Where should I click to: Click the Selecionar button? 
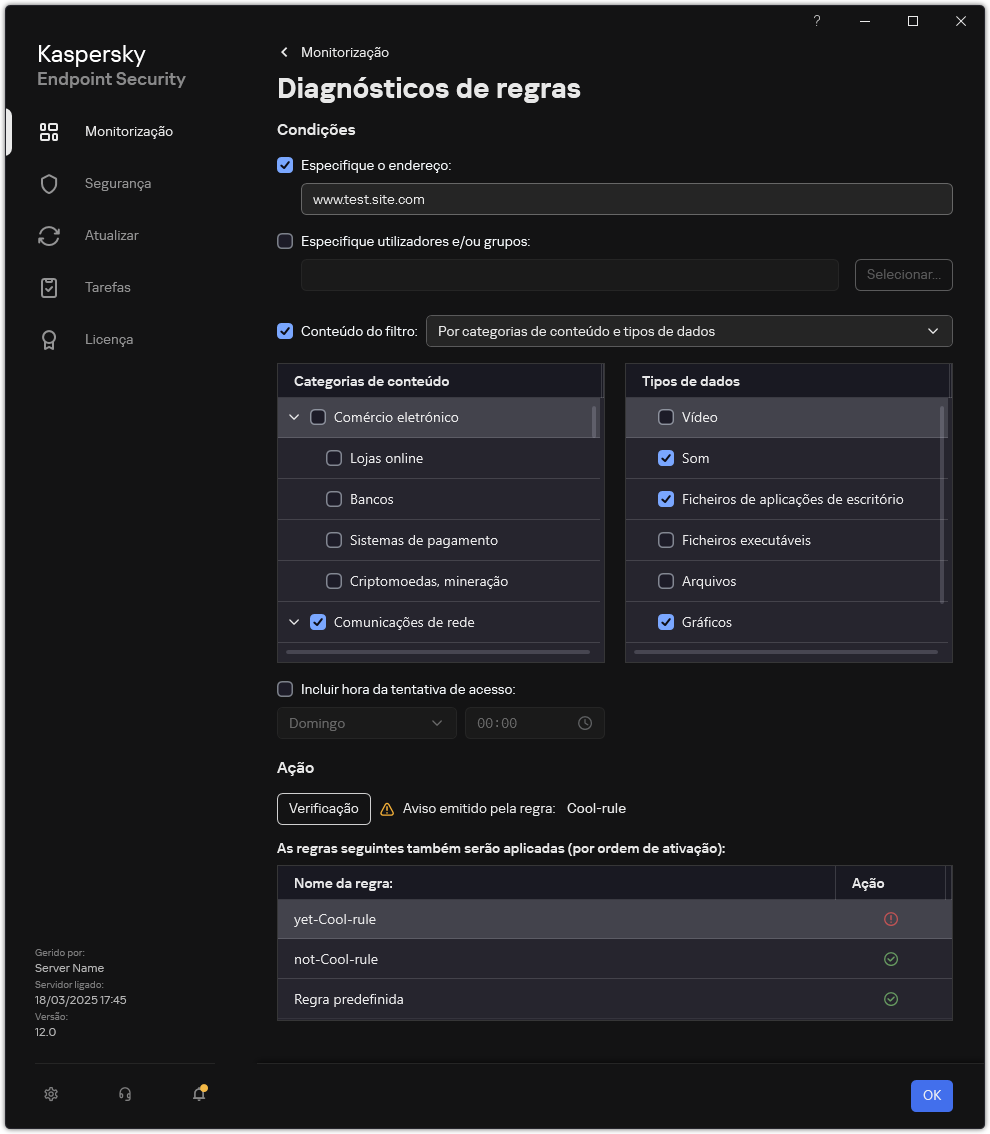point(903,274)
